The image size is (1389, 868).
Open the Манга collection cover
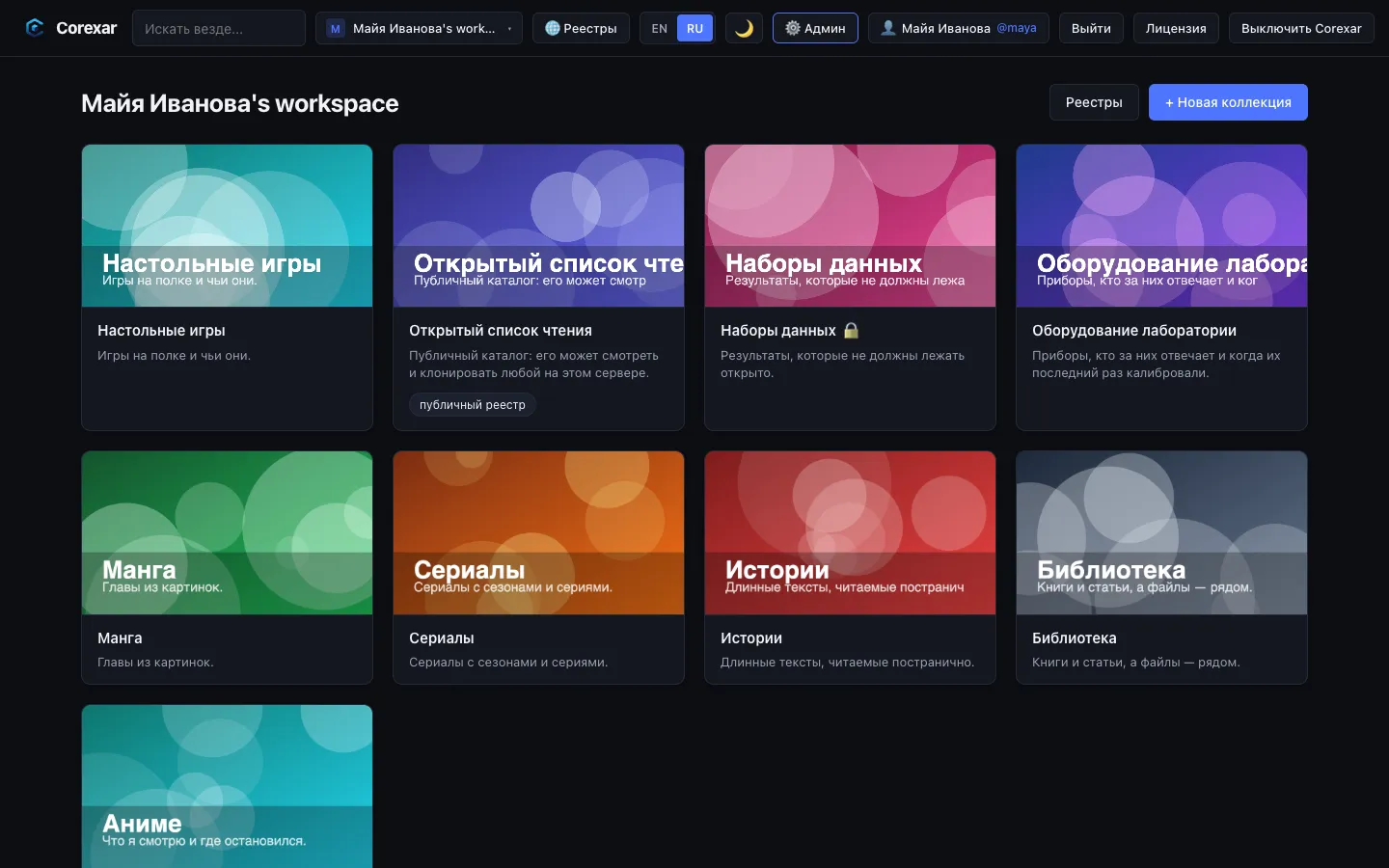(x=227, y=532)
